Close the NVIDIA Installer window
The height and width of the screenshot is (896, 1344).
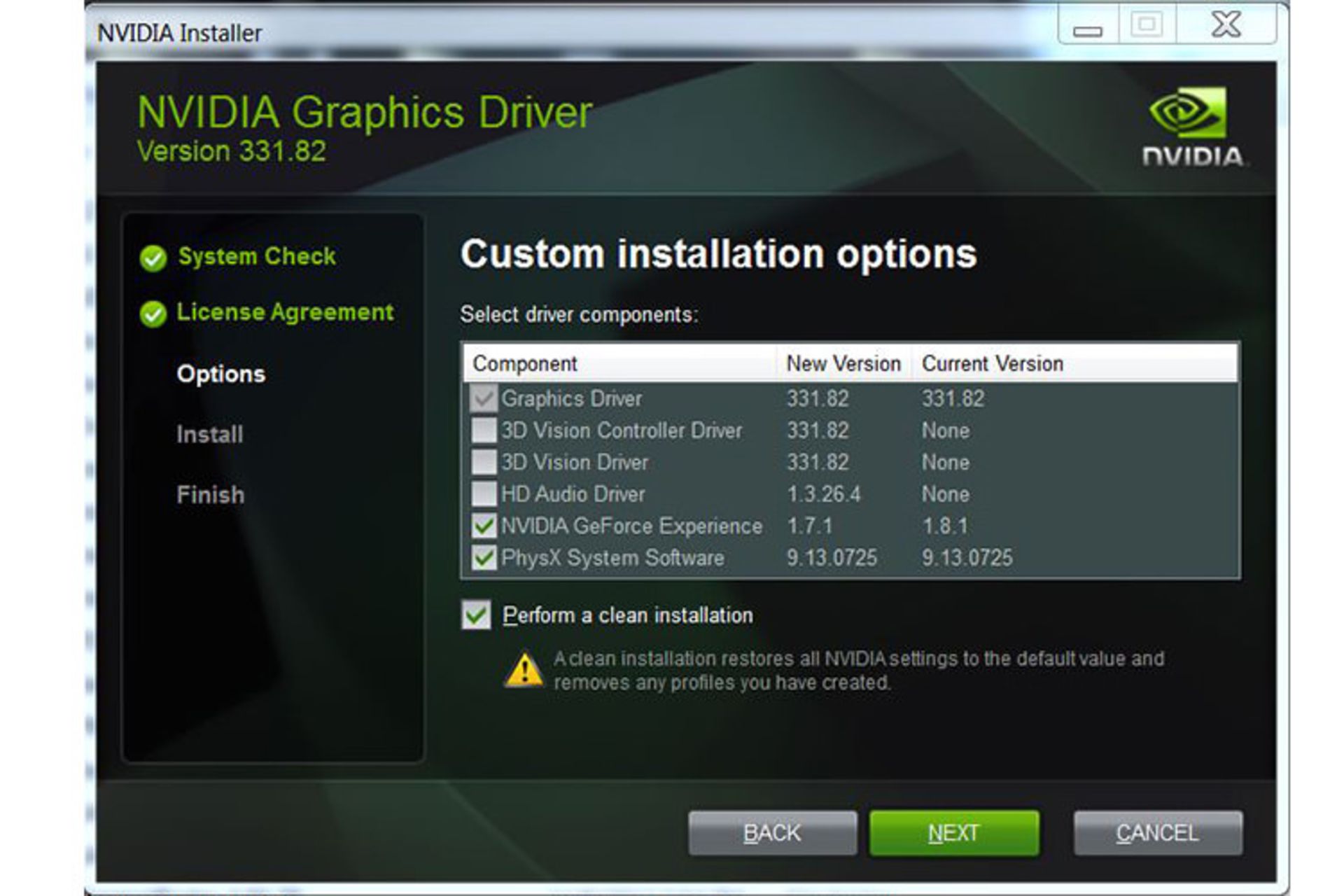click(1226, 25)
